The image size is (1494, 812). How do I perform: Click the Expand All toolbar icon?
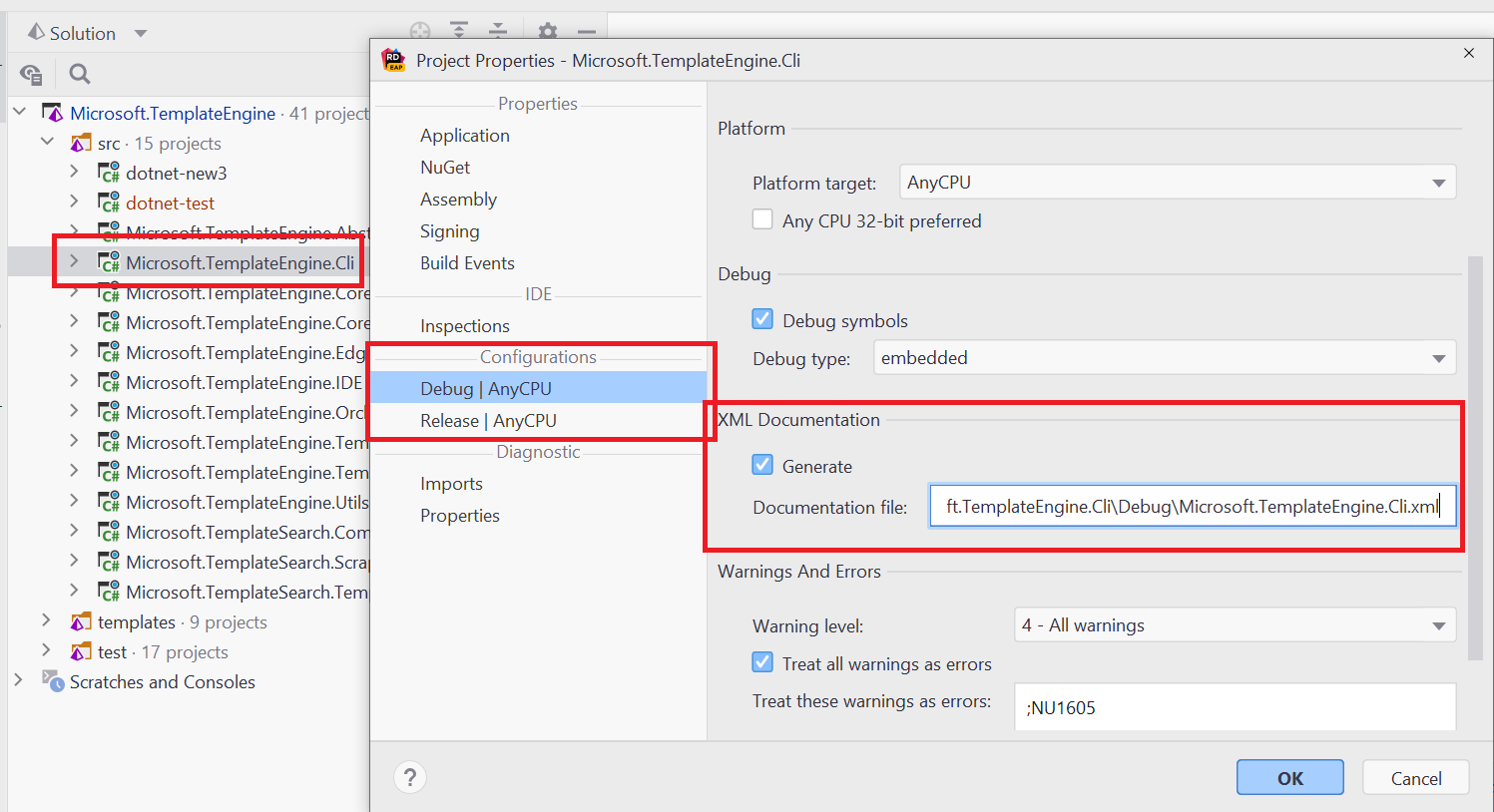tap(459, 32)
